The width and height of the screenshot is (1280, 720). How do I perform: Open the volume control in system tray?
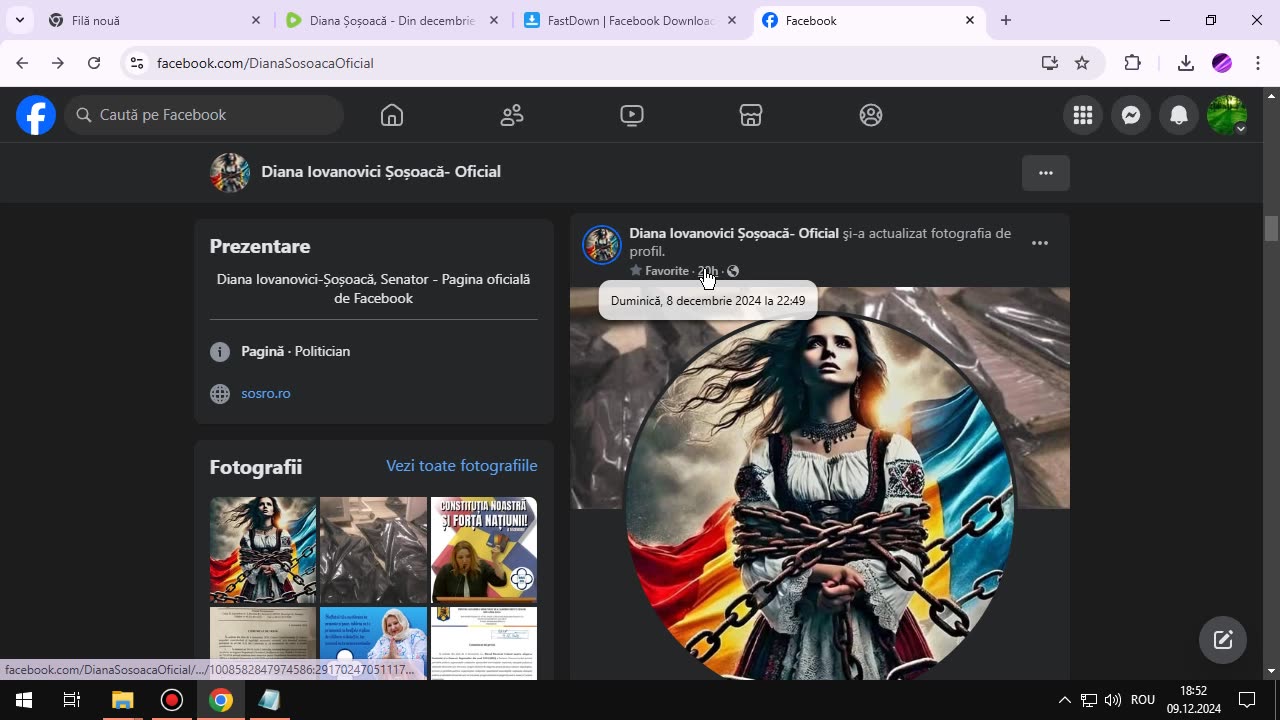(1113, 700)
